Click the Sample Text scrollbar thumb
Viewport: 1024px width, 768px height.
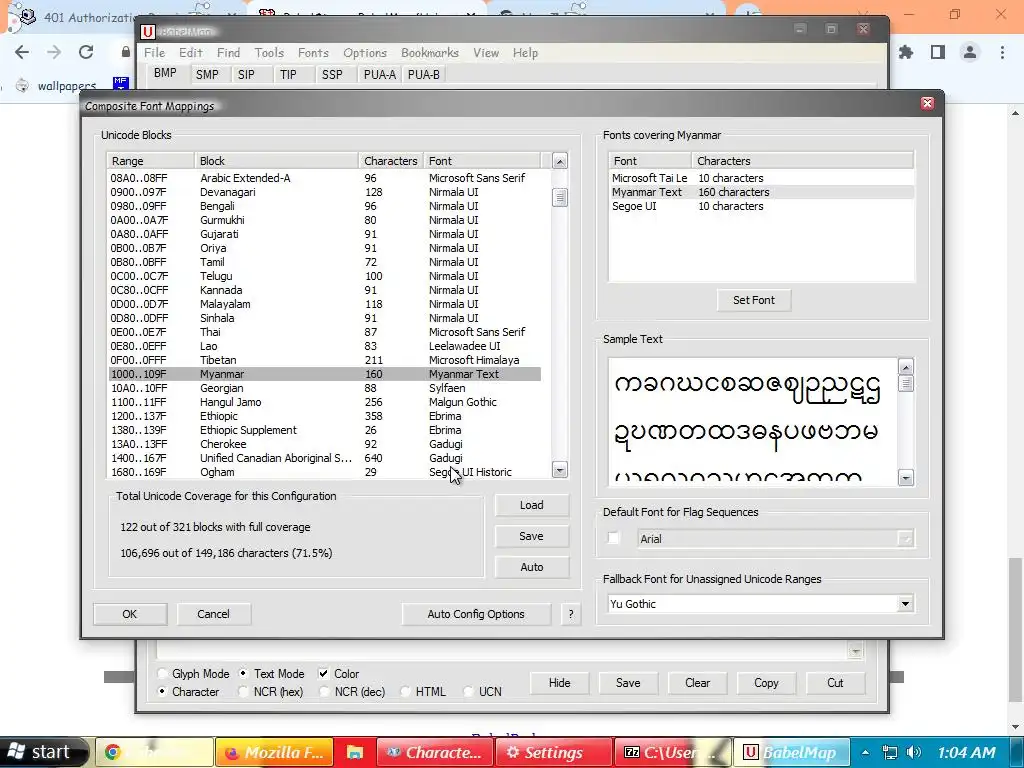[905, 383]
